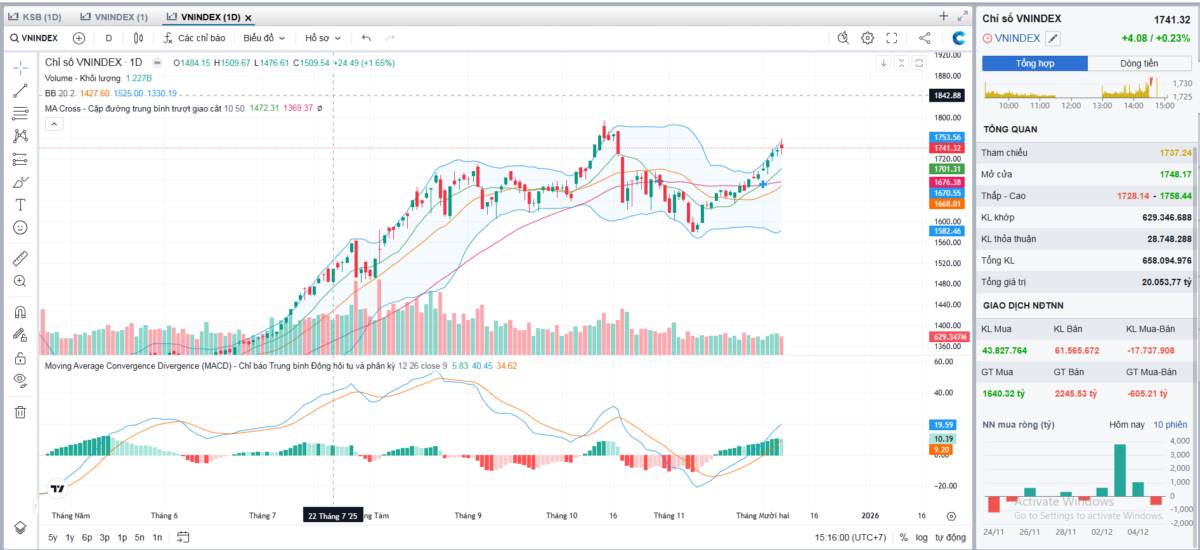This screenshot has width=1200, height=550.
Task: Click the time axis settings gear icon
Action: click(951, 516)
